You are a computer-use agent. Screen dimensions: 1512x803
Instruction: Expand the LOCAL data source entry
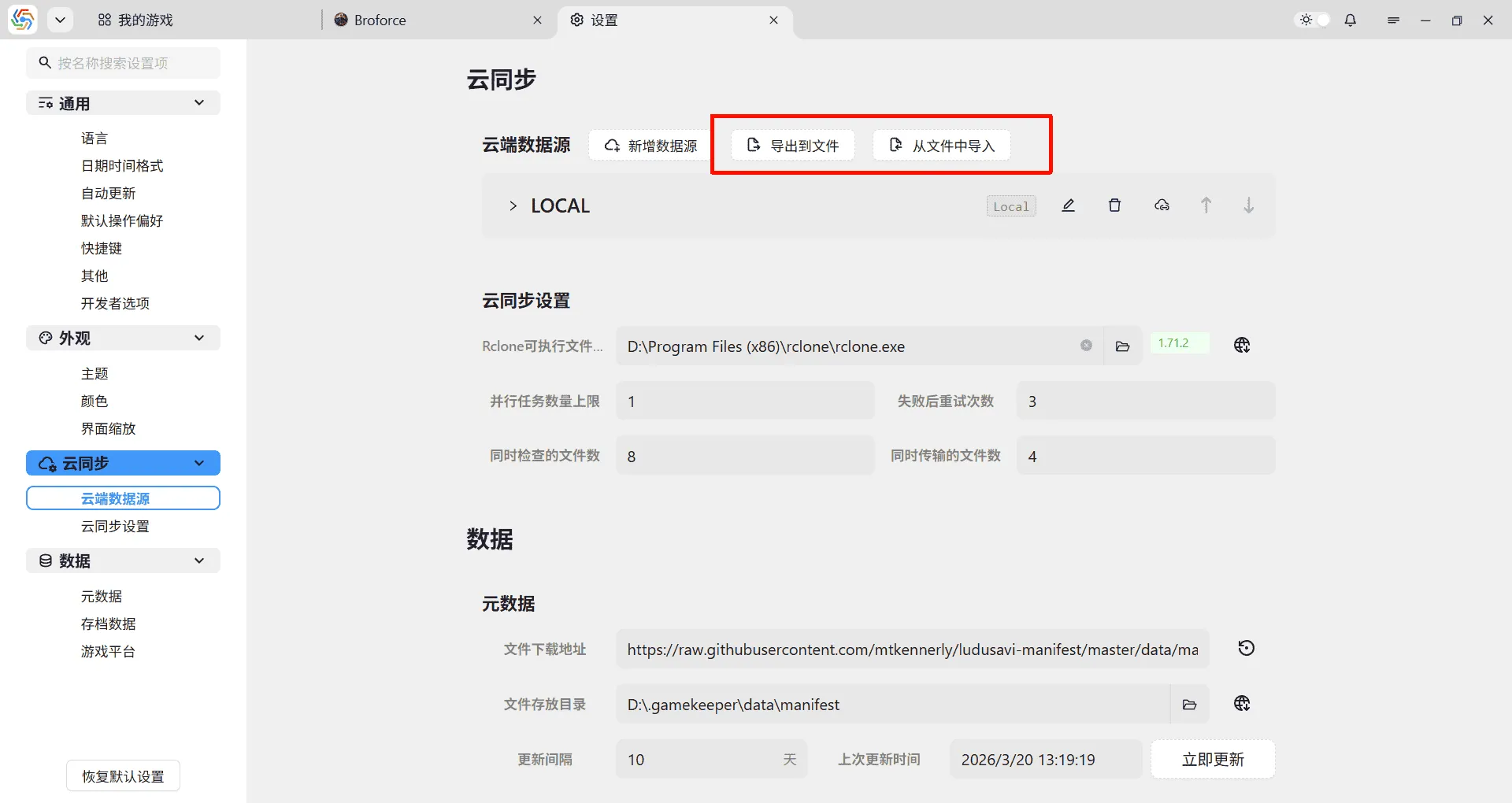(x=513, y=205)
